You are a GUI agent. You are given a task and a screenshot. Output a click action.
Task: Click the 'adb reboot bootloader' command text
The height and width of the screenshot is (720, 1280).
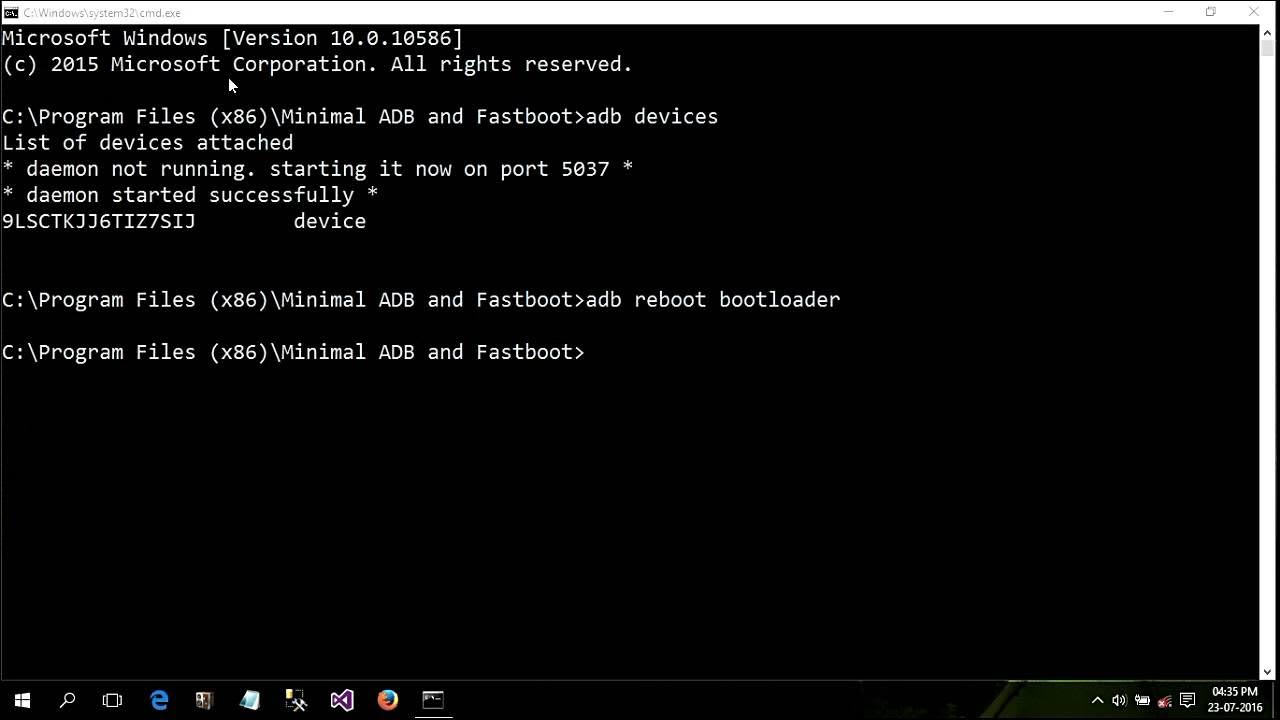pos(713,300)
